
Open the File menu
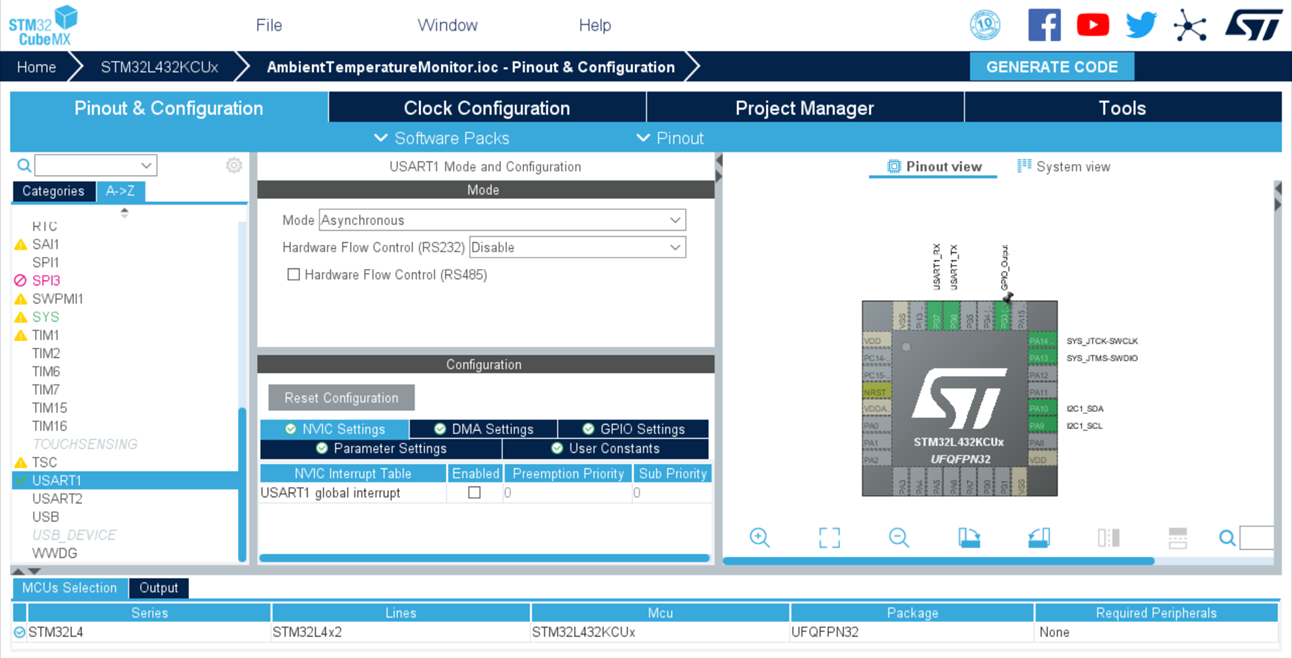(x=269, y=25)
